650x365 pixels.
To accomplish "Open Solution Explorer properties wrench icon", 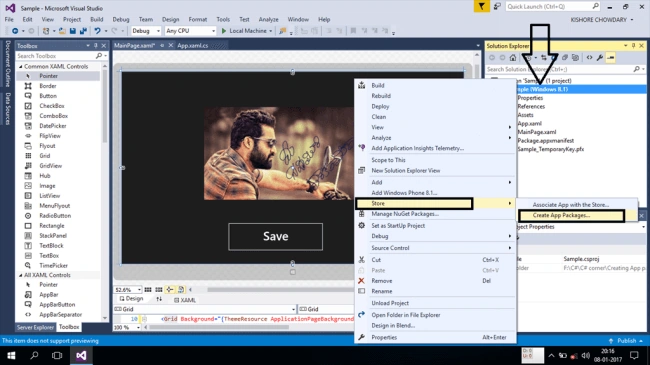I will (x=600, y=58).
